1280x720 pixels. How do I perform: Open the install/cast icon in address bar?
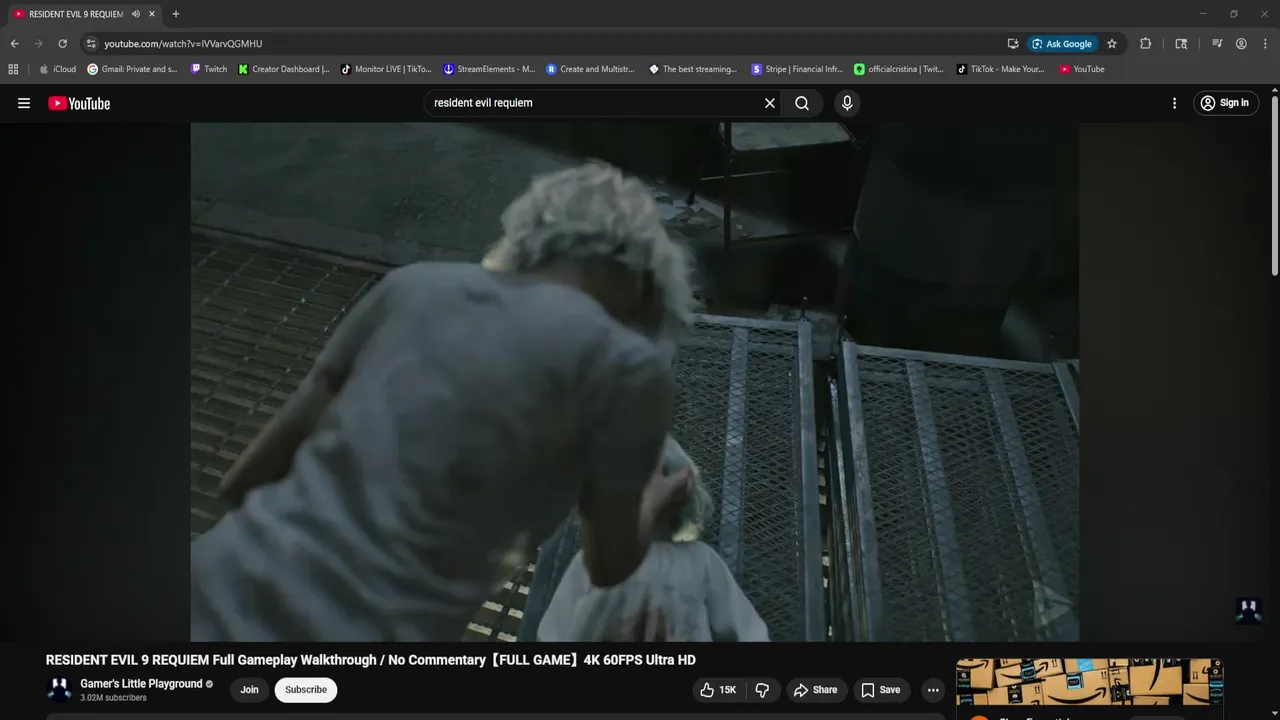pyautogui.click(x=1013, y=44)
